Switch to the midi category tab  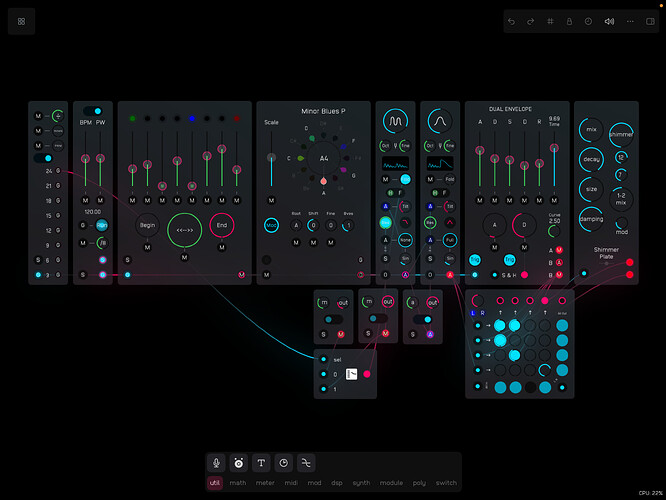pyautogui.click(x=290, y=483)
